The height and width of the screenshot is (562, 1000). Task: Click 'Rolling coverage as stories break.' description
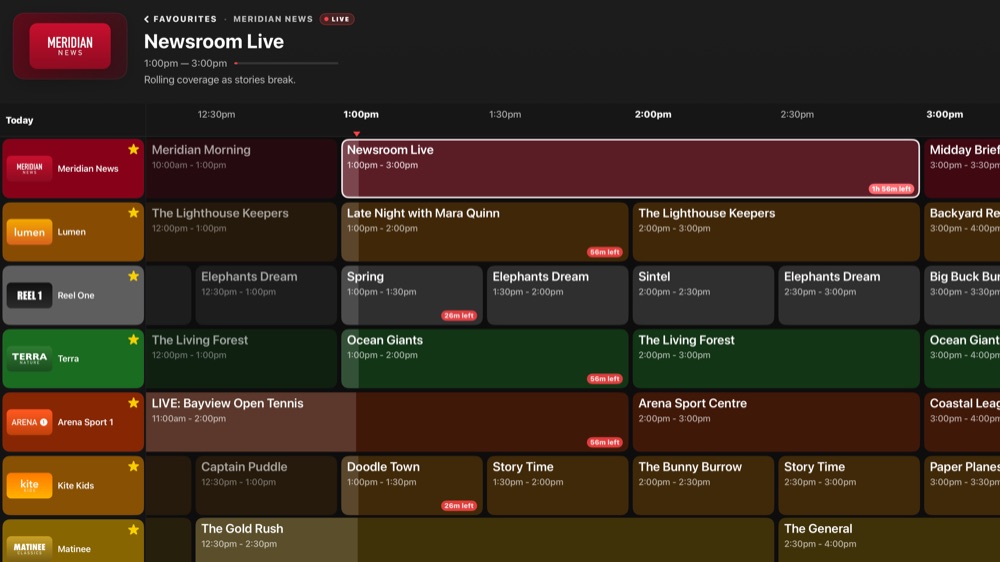[x=219, y=80]
